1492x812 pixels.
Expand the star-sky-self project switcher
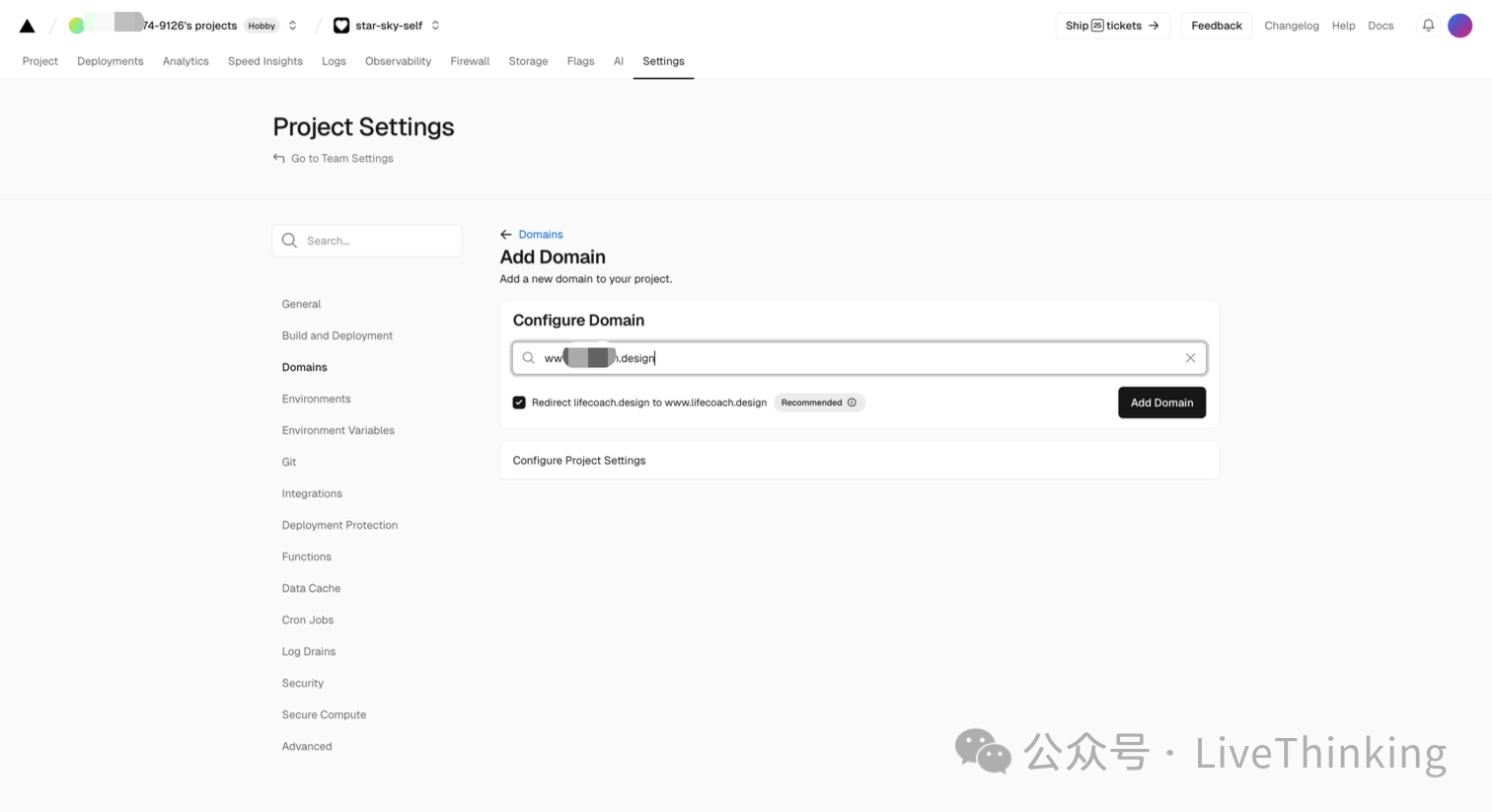pyautogui.click(x=435, y=26)
